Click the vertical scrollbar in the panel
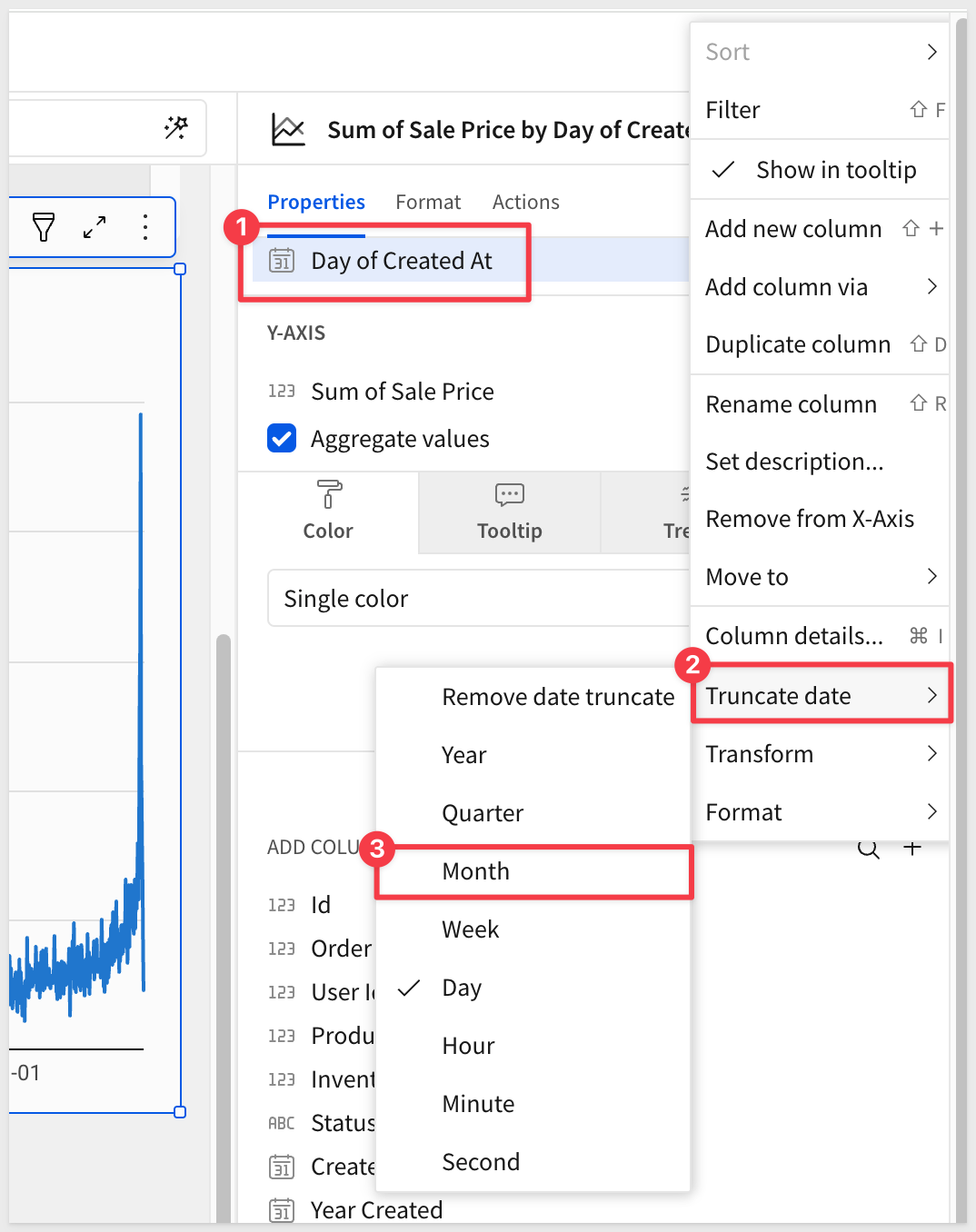The width and height of the screenshot is (976, 1232). (x=224, y=909)
